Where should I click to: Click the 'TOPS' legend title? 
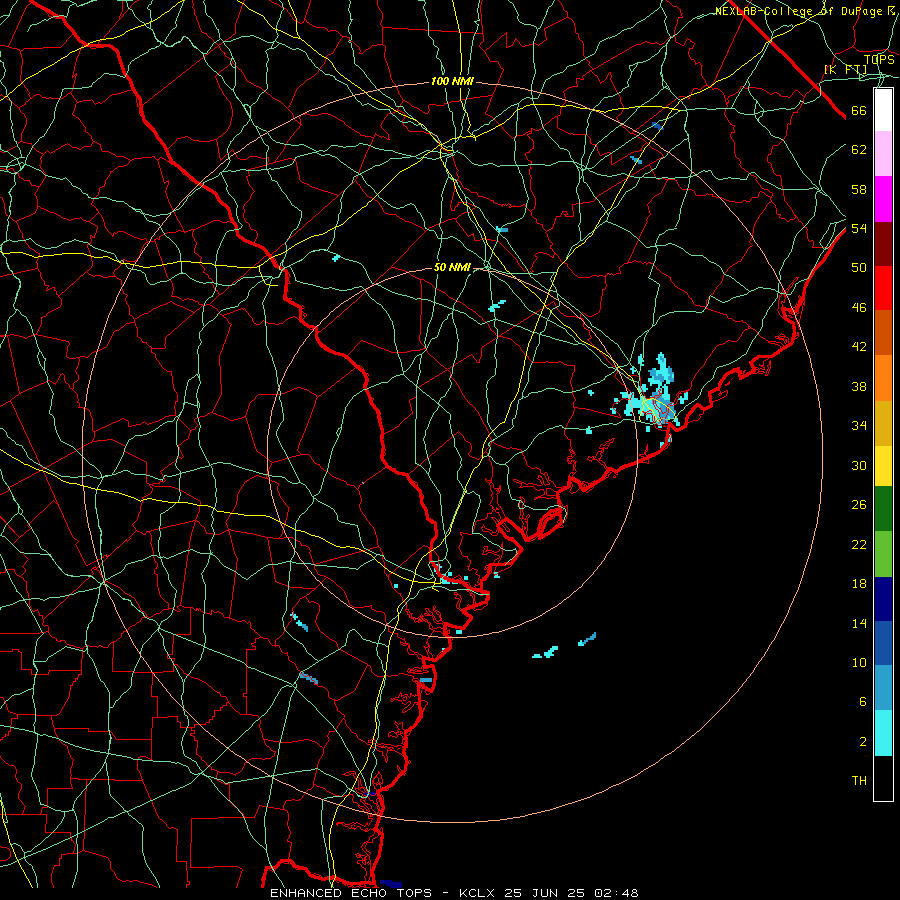879,60
